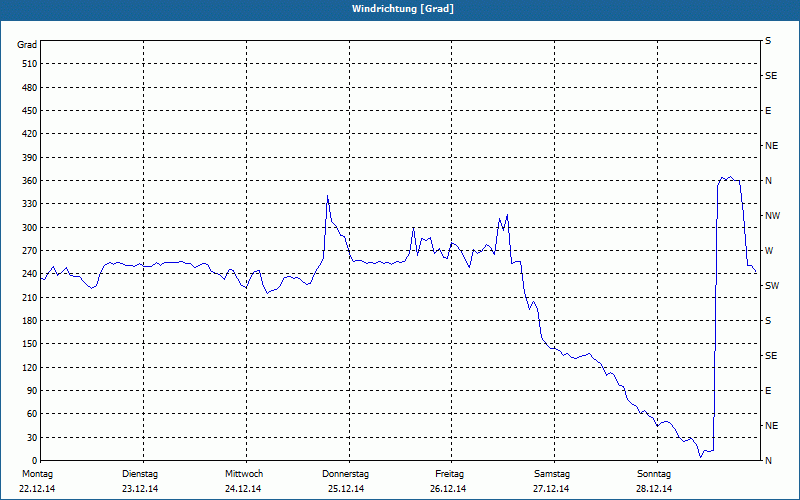Pick the date 27.12.14
Screen dimensions: 800x500
[x=552, y=489]
